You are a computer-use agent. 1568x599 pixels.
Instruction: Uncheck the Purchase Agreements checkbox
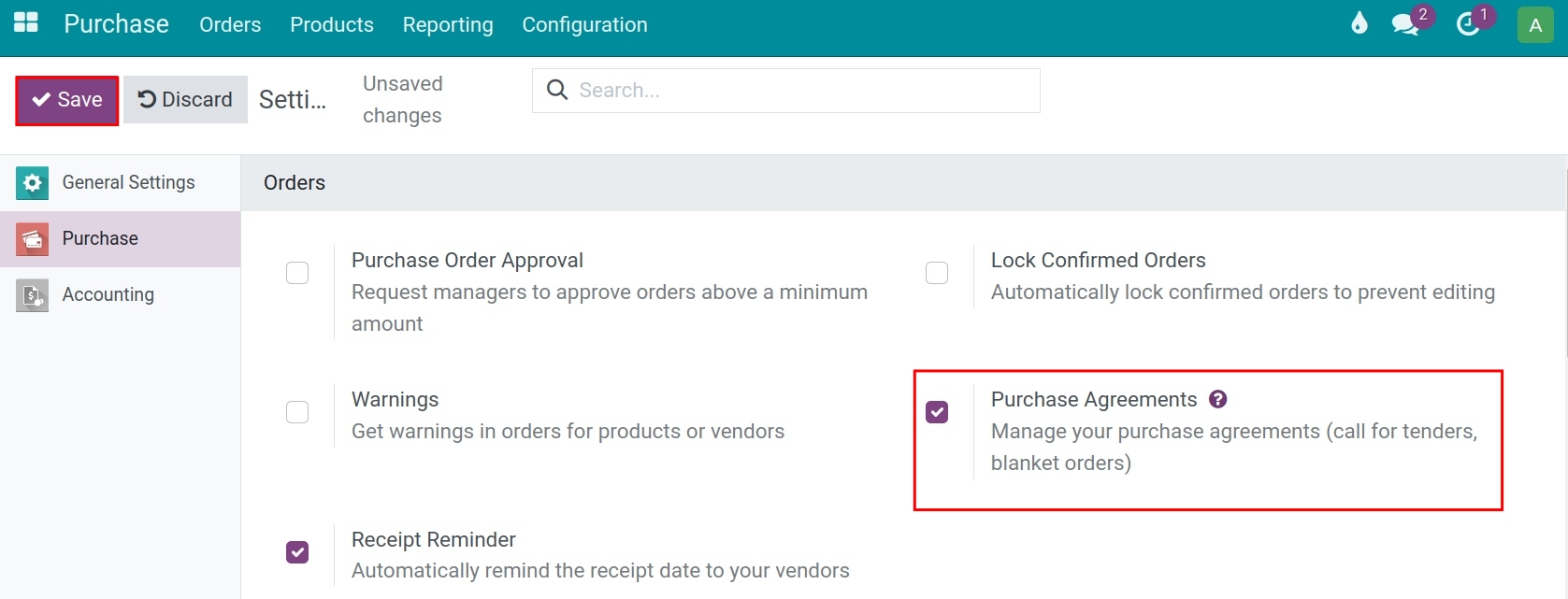tap(937, 412)
